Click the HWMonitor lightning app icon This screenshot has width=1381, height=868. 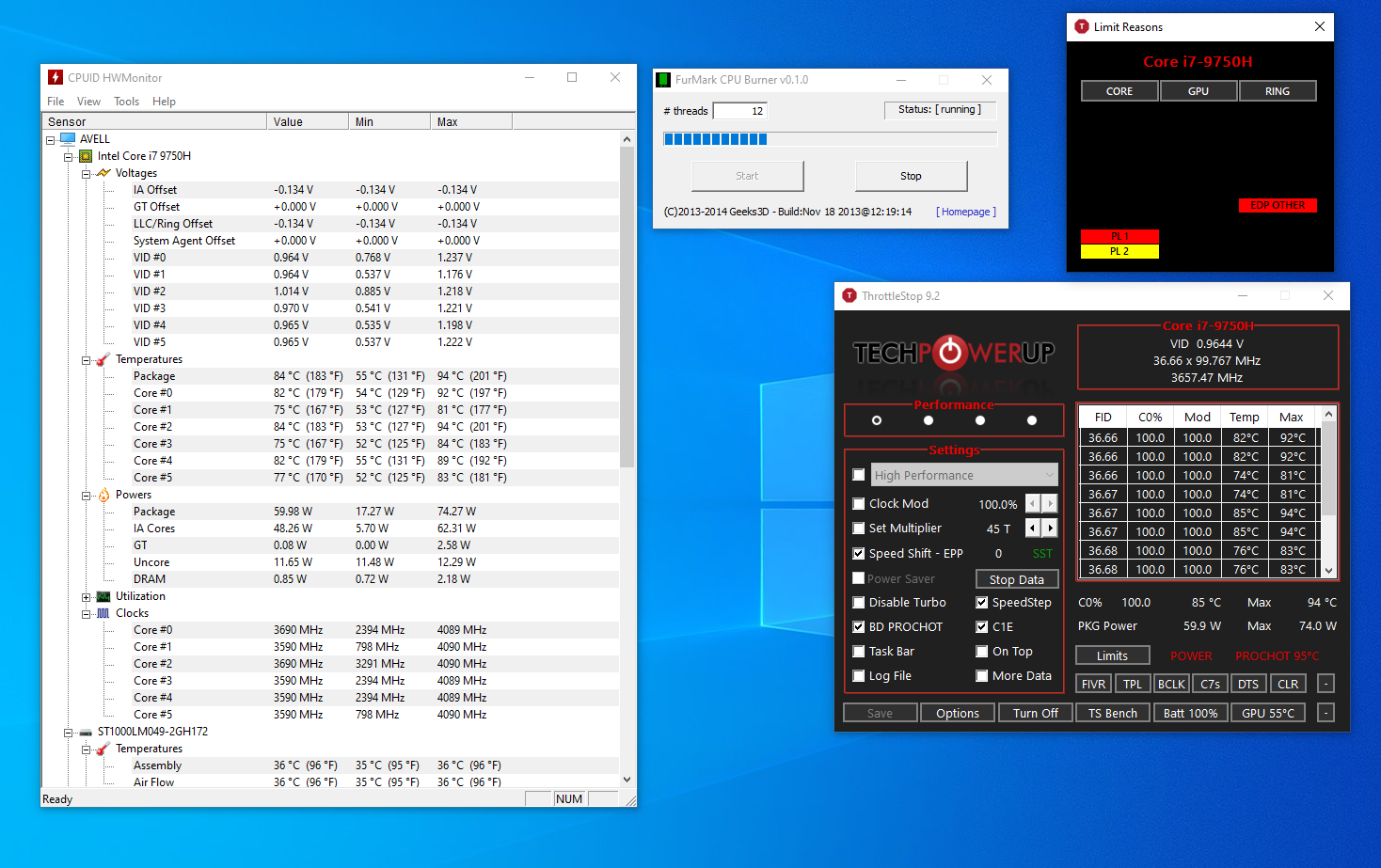click(56, 77)
